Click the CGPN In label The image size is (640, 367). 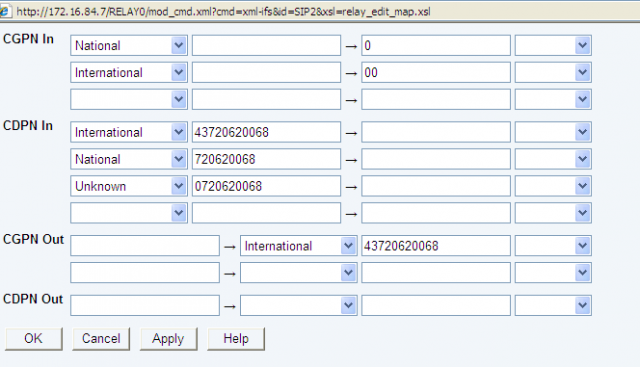[x=28, y=39]
